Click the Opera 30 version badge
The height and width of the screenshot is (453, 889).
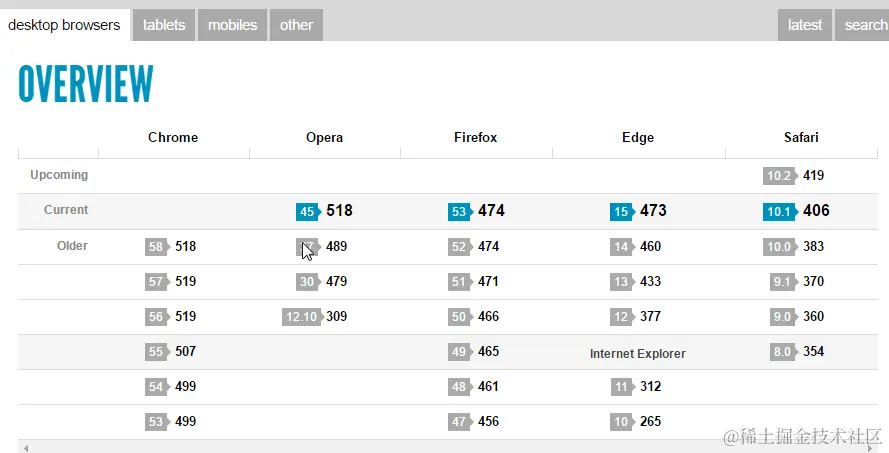coord(308,282)
